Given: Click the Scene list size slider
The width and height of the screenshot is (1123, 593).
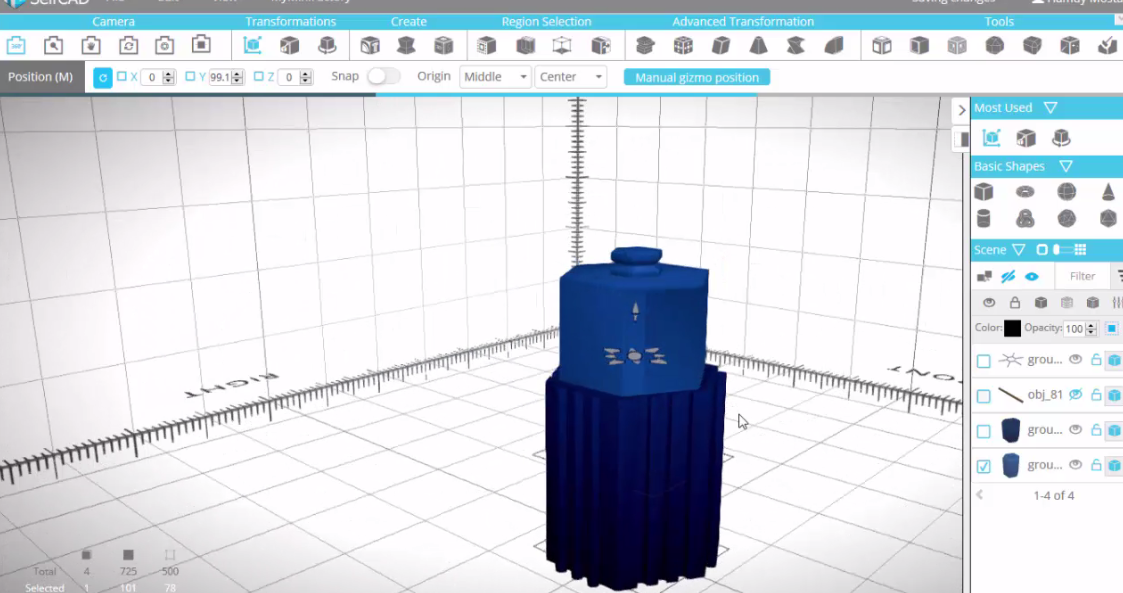Looking at the screenshot, I should tap(1064, 249).
